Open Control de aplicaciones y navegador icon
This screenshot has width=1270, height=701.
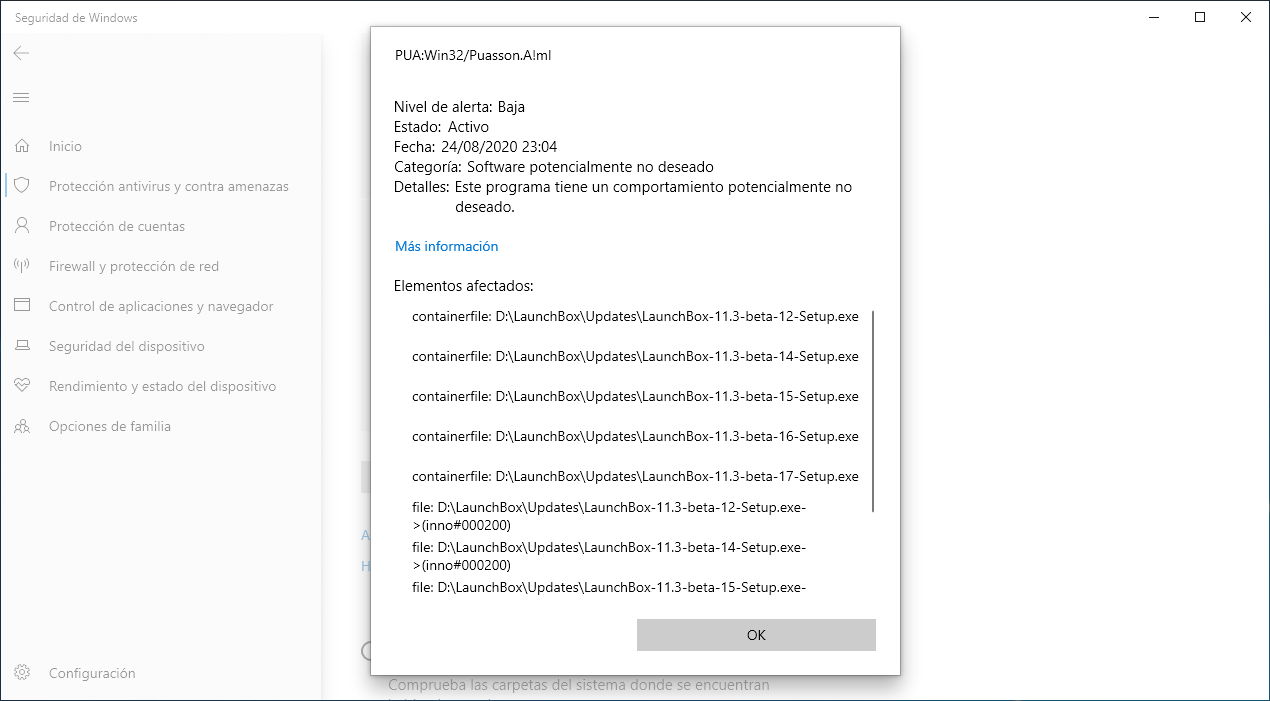22,306
